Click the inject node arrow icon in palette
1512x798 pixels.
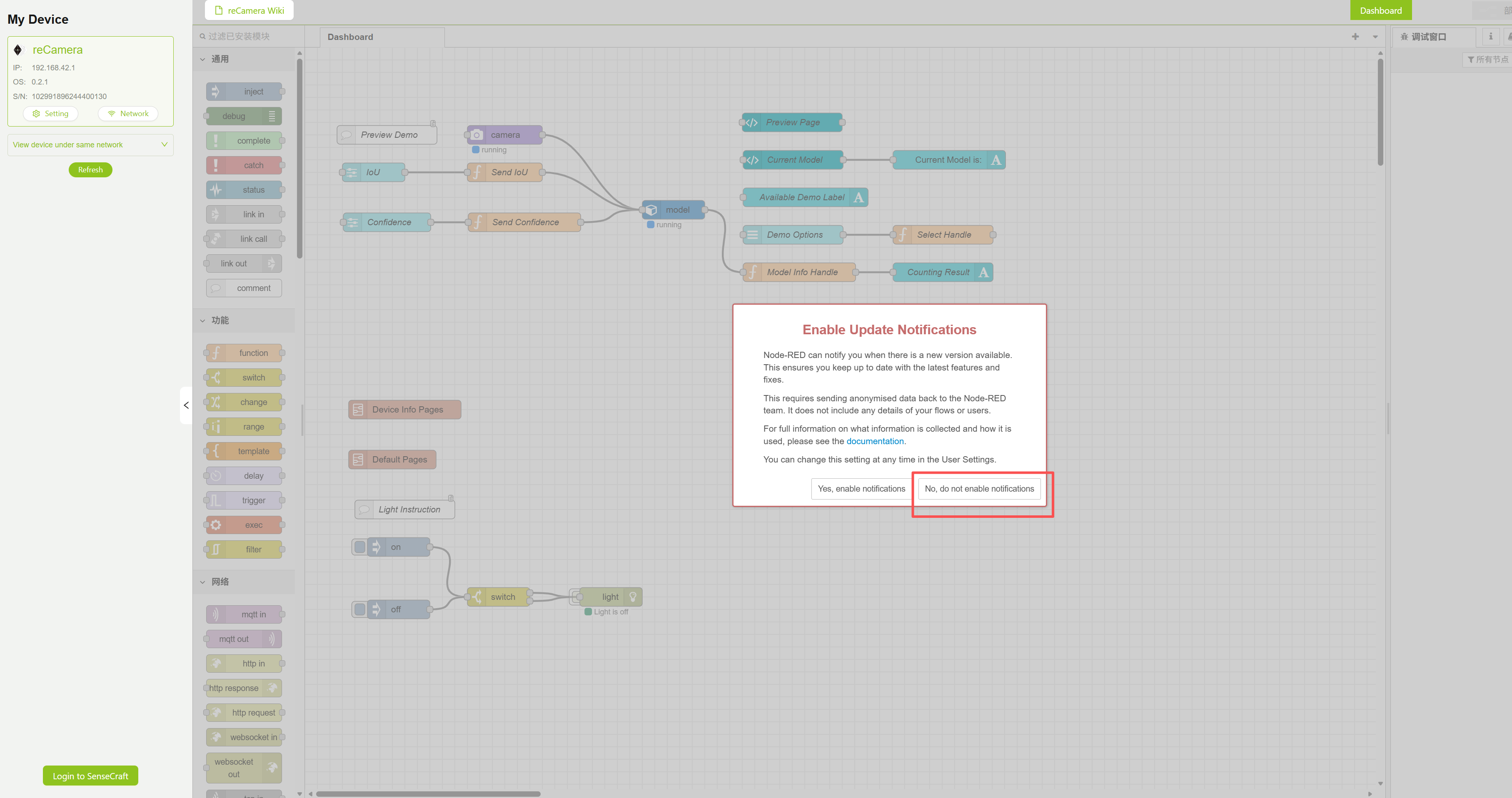coord(215,92)
